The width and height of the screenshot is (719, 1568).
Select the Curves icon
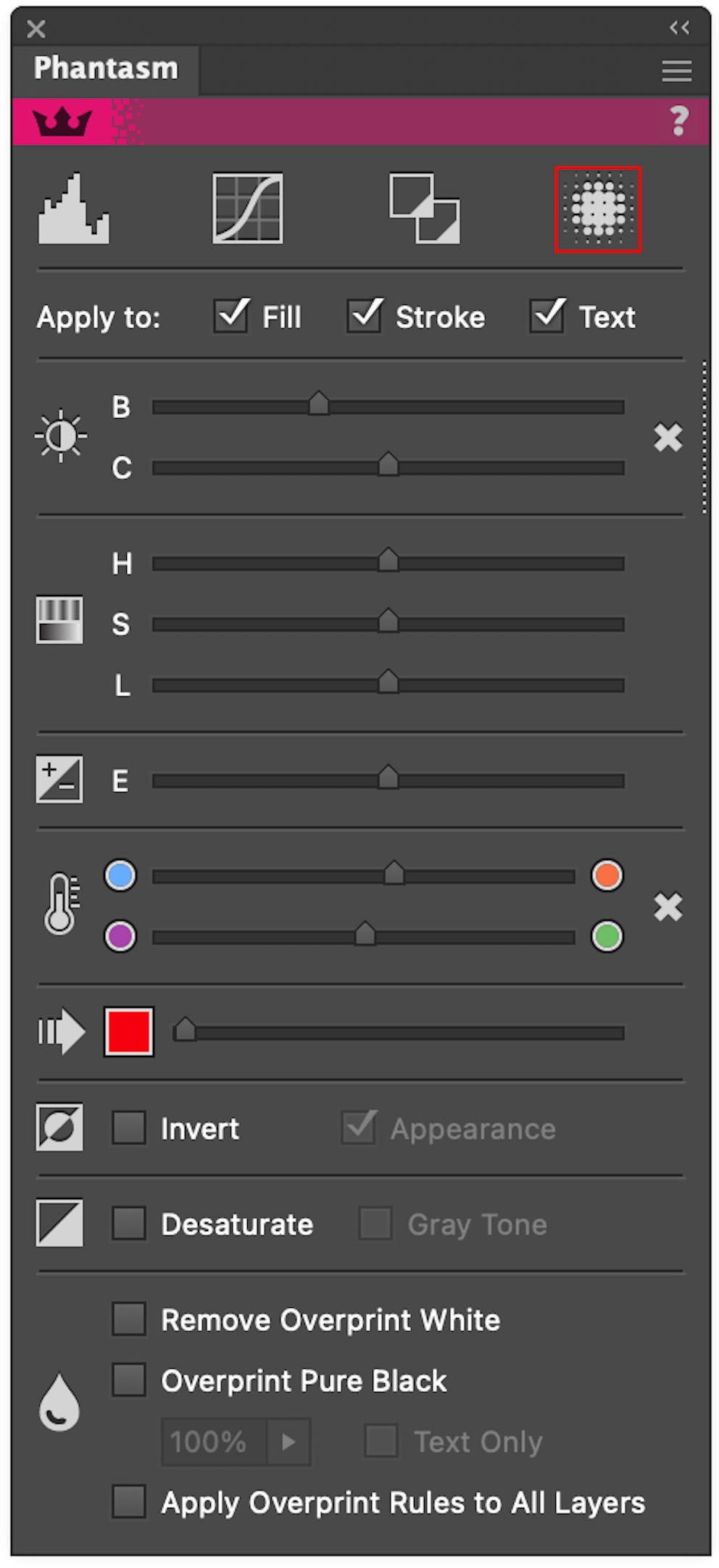click(x=246, y=209)
